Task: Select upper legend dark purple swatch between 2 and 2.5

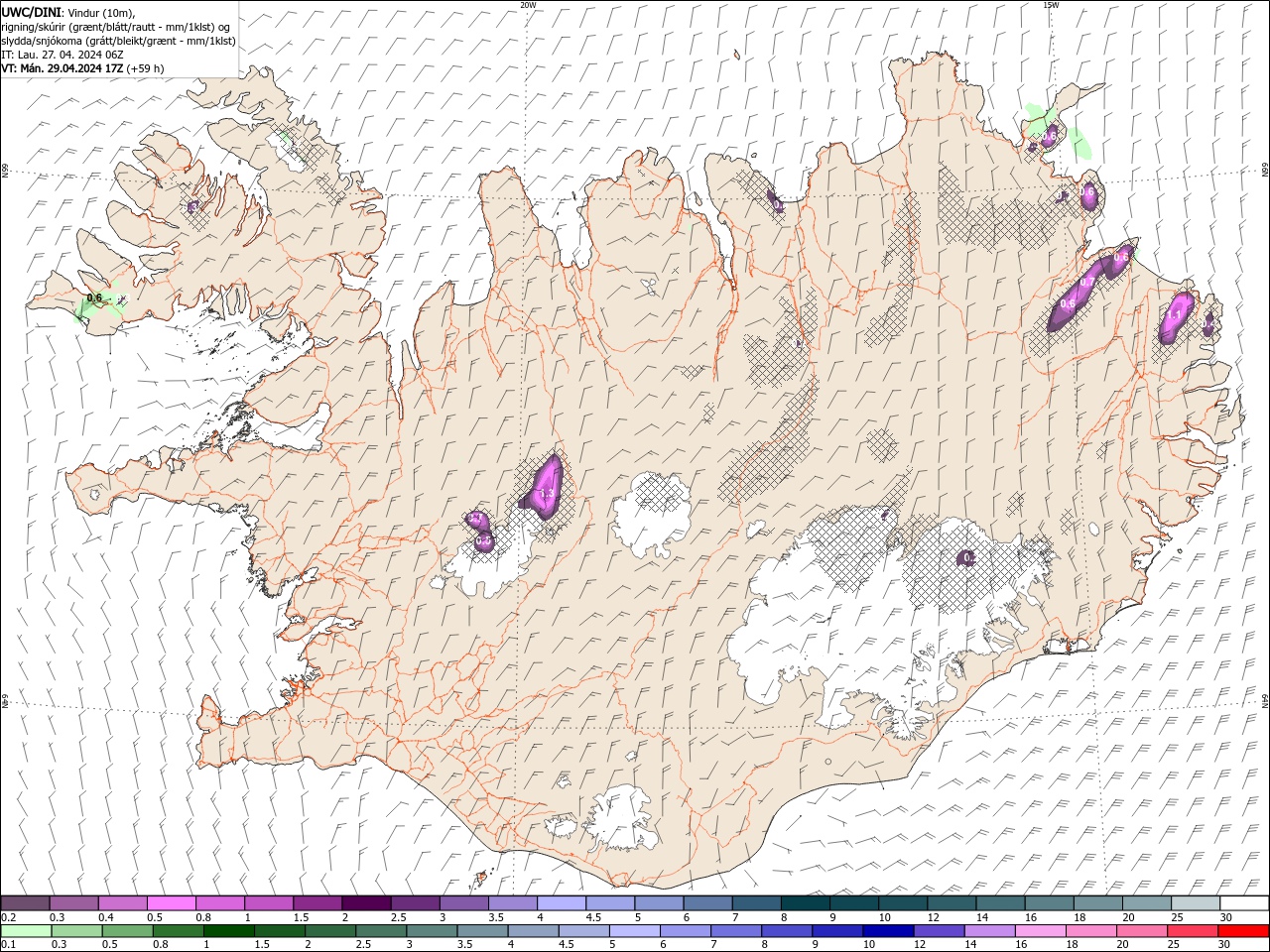Action: (x=366, y=903)
